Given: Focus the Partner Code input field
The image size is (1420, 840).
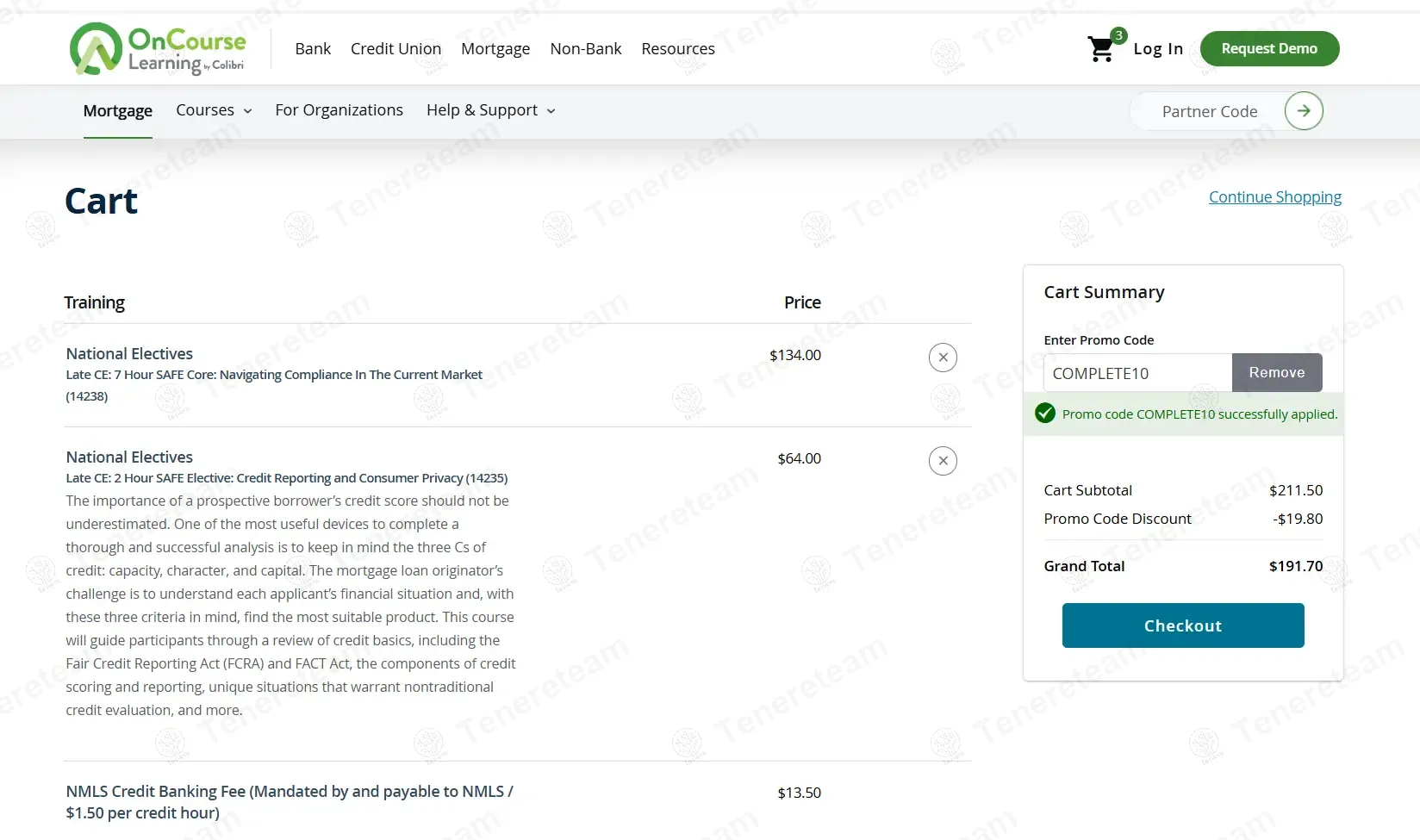Looking at the screenshot, I should pyautogui.click(x=1209, y=112).
